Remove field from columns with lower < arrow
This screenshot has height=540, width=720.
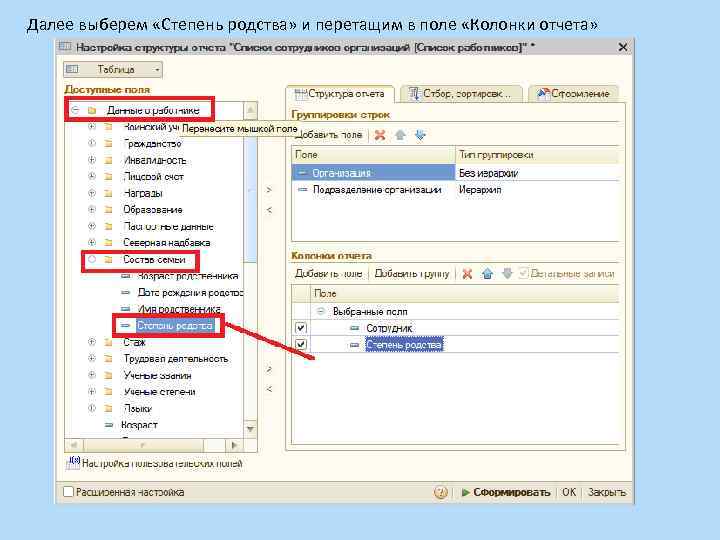pos(269,389)
